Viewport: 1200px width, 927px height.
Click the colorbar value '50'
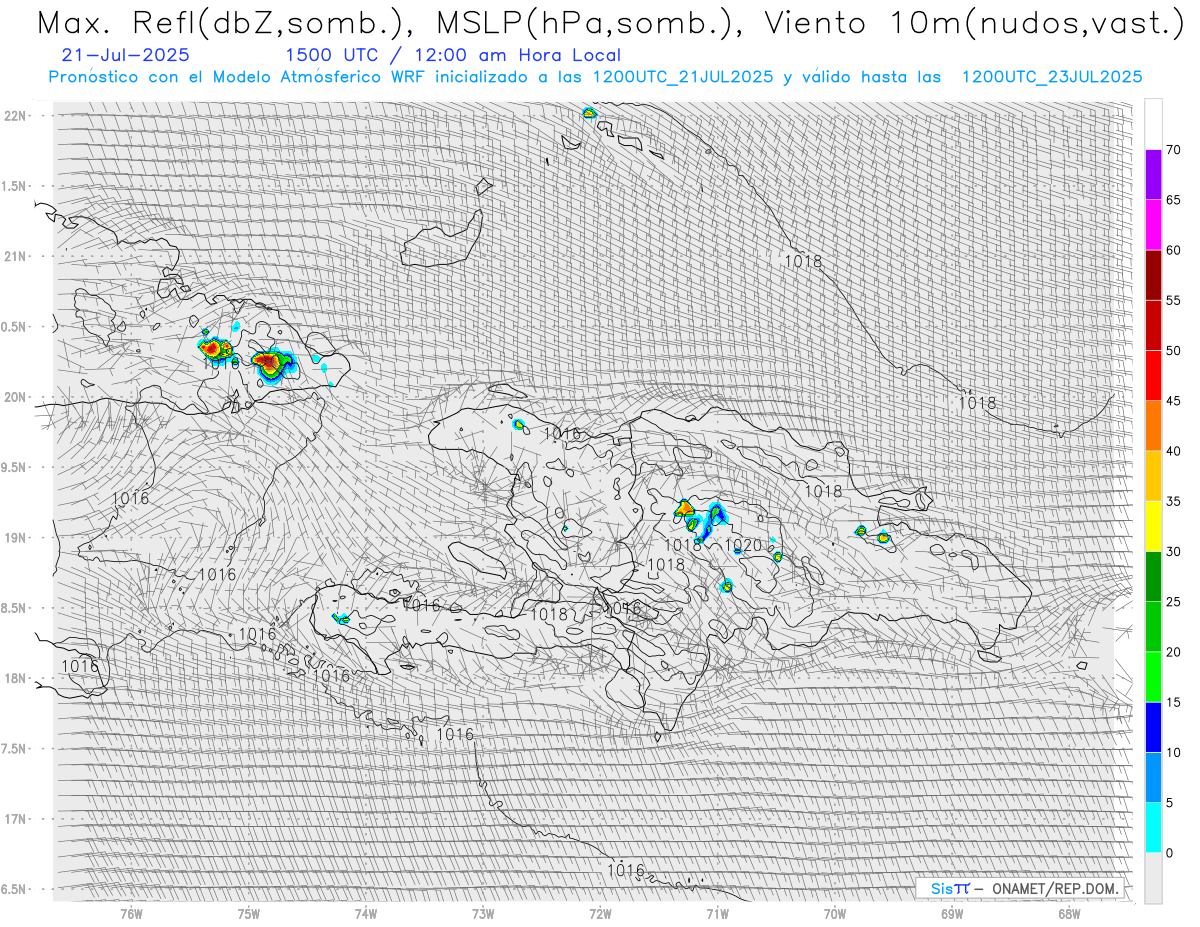(1172, 351)
